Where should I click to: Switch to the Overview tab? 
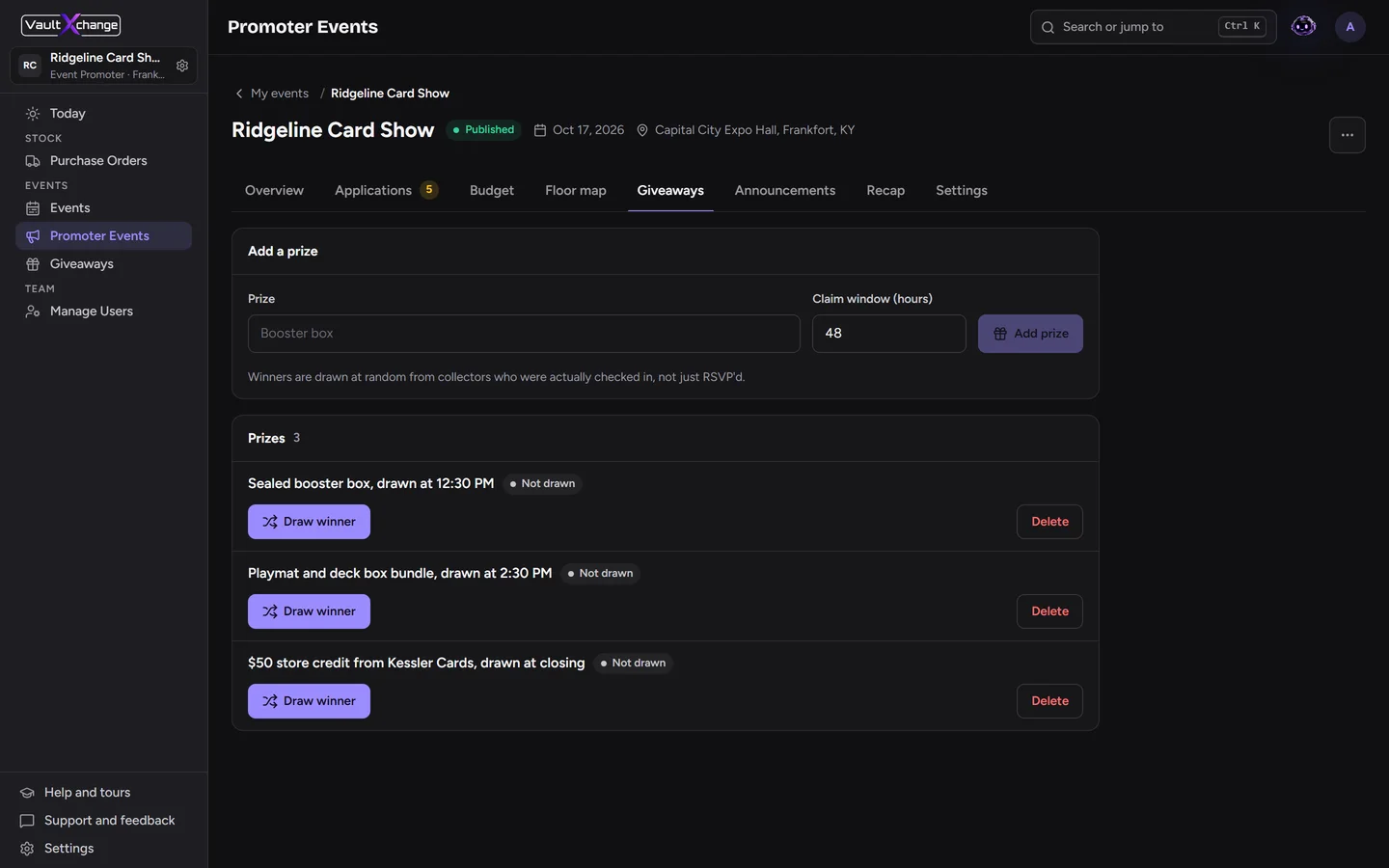pos(274,191)
